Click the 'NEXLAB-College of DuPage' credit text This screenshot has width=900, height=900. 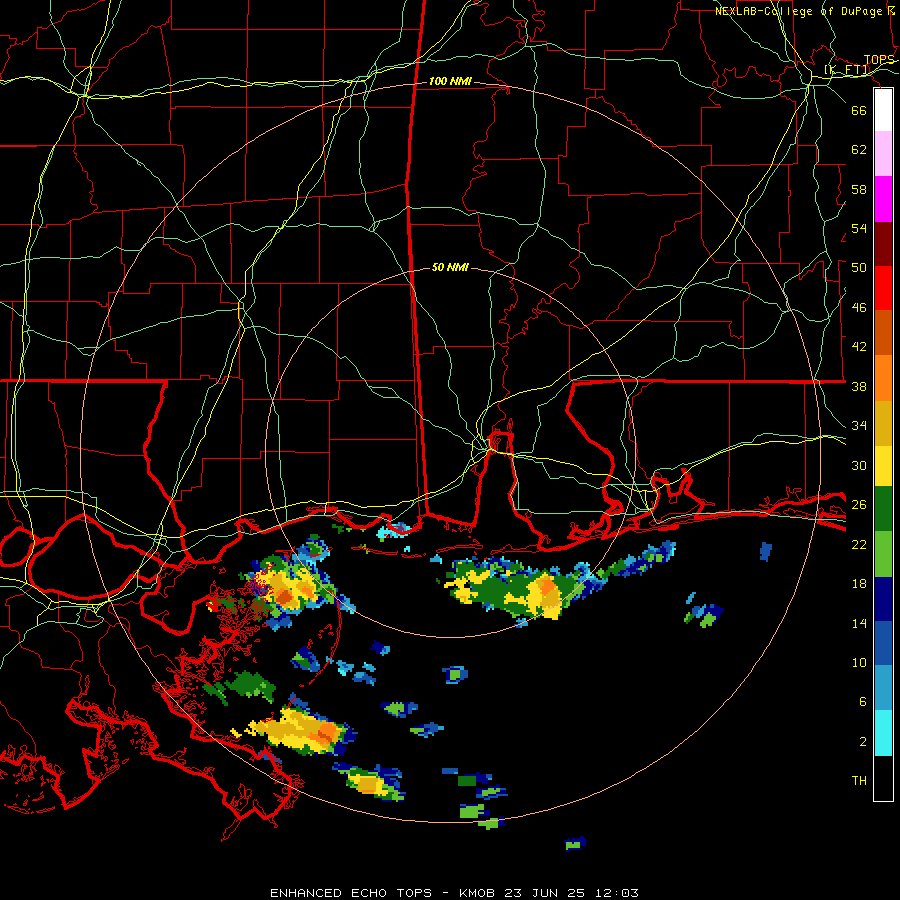pyautogui.click(x=798, y=11)
